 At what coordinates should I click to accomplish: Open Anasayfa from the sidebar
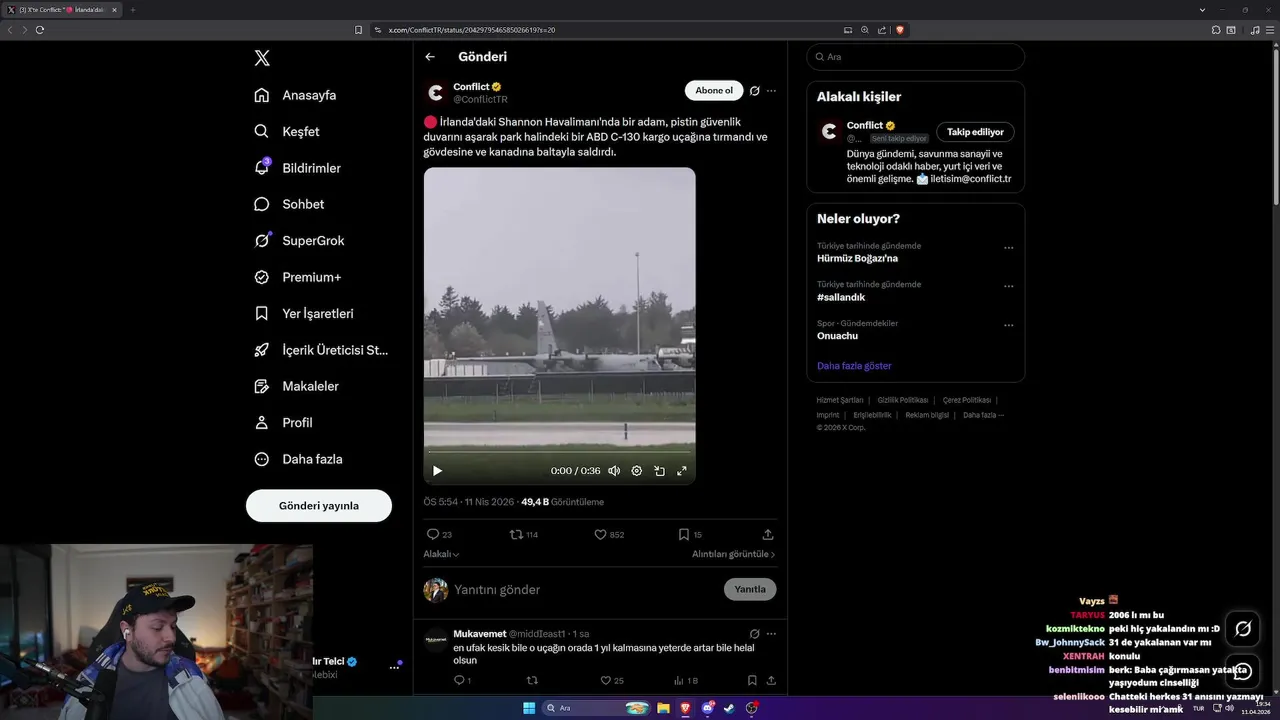[x=295, y=95]
